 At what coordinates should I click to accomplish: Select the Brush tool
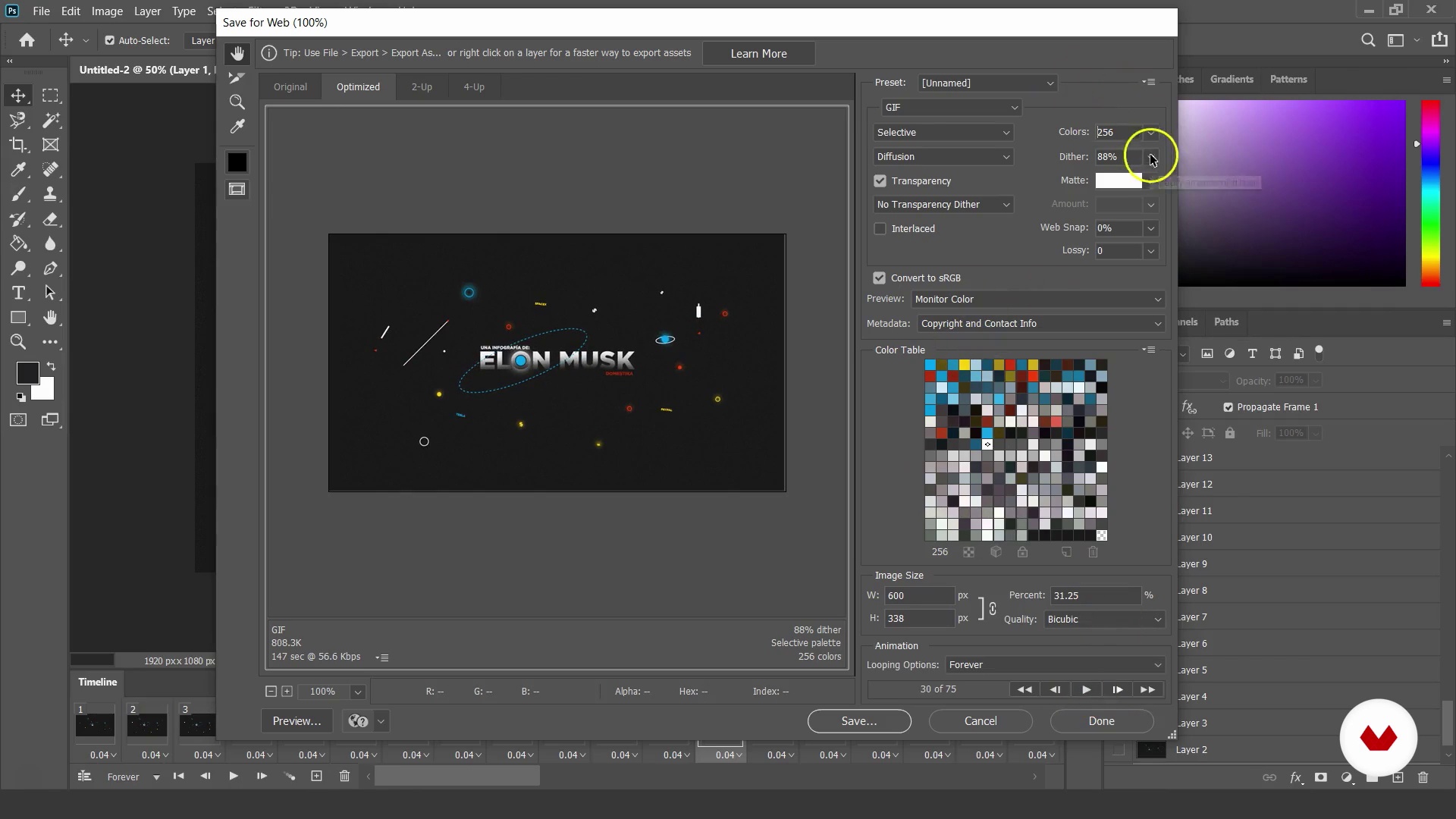[19, 194]
